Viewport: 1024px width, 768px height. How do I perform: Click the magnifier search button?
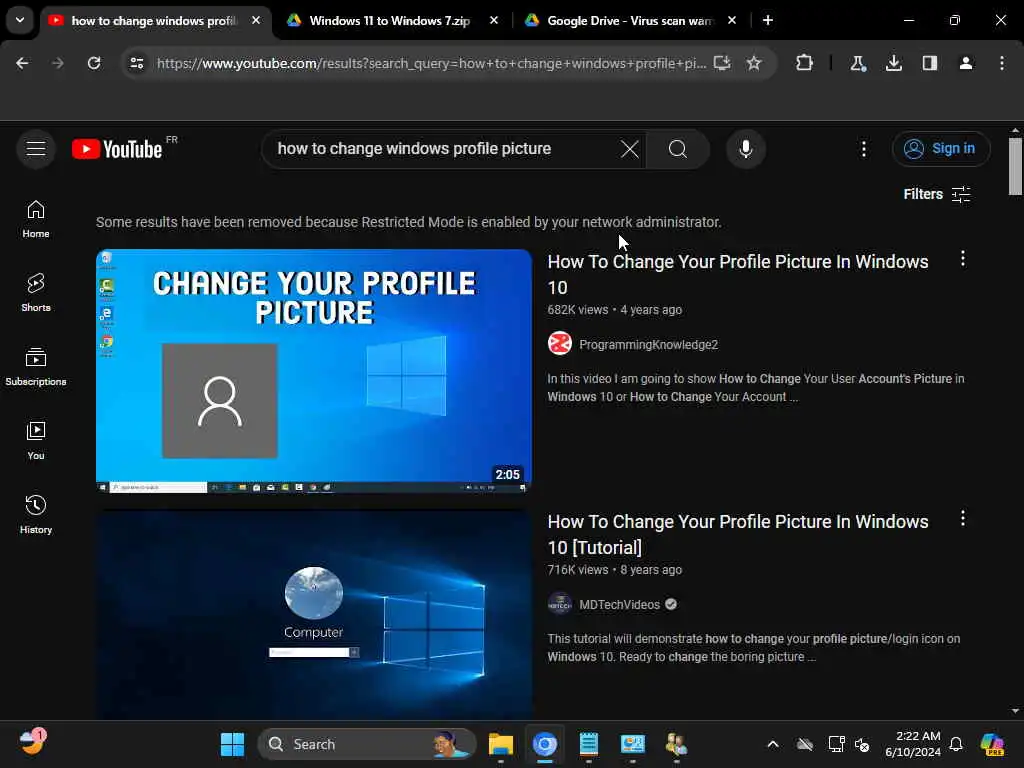678,149
